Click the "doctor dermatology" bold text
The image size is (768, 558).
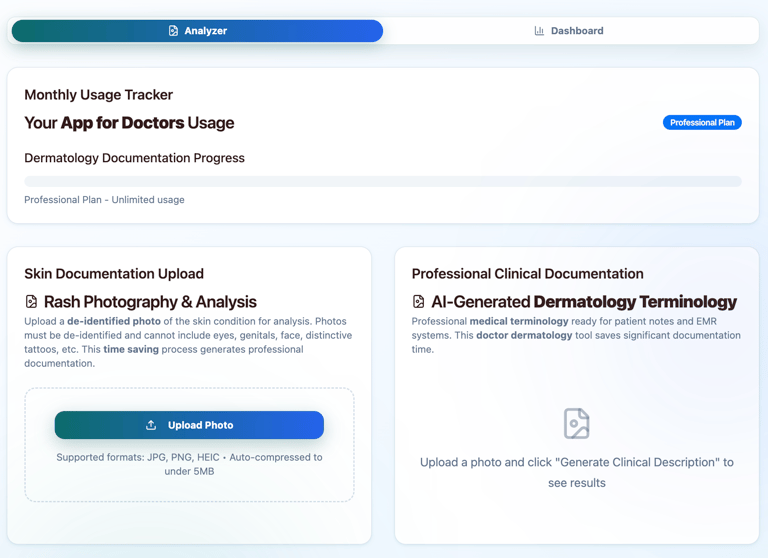coord(524,335)
